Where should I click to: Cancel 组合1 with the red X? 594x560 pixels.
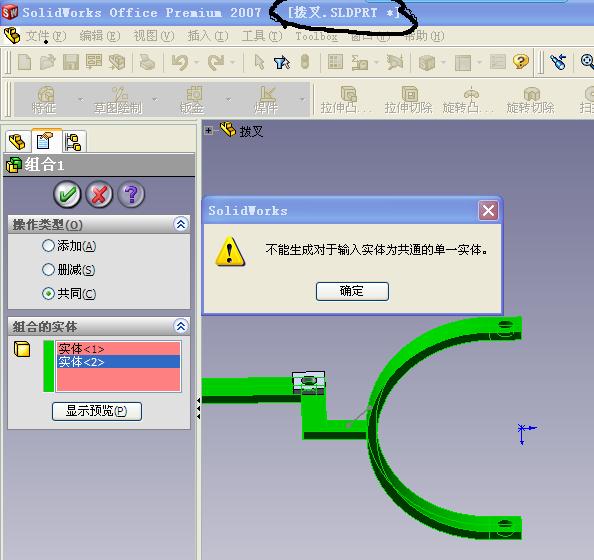coord(99,194)
